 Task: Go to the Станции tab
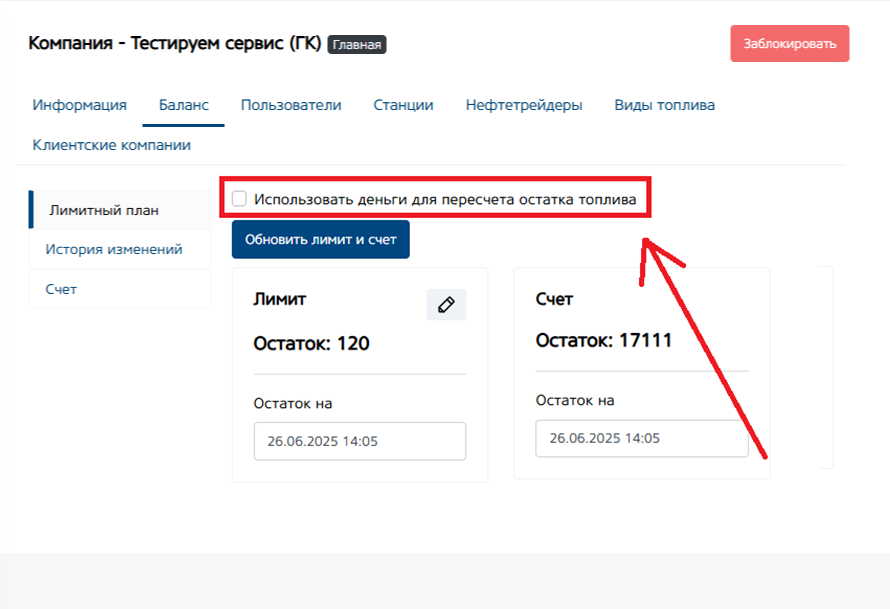point(404,105)
